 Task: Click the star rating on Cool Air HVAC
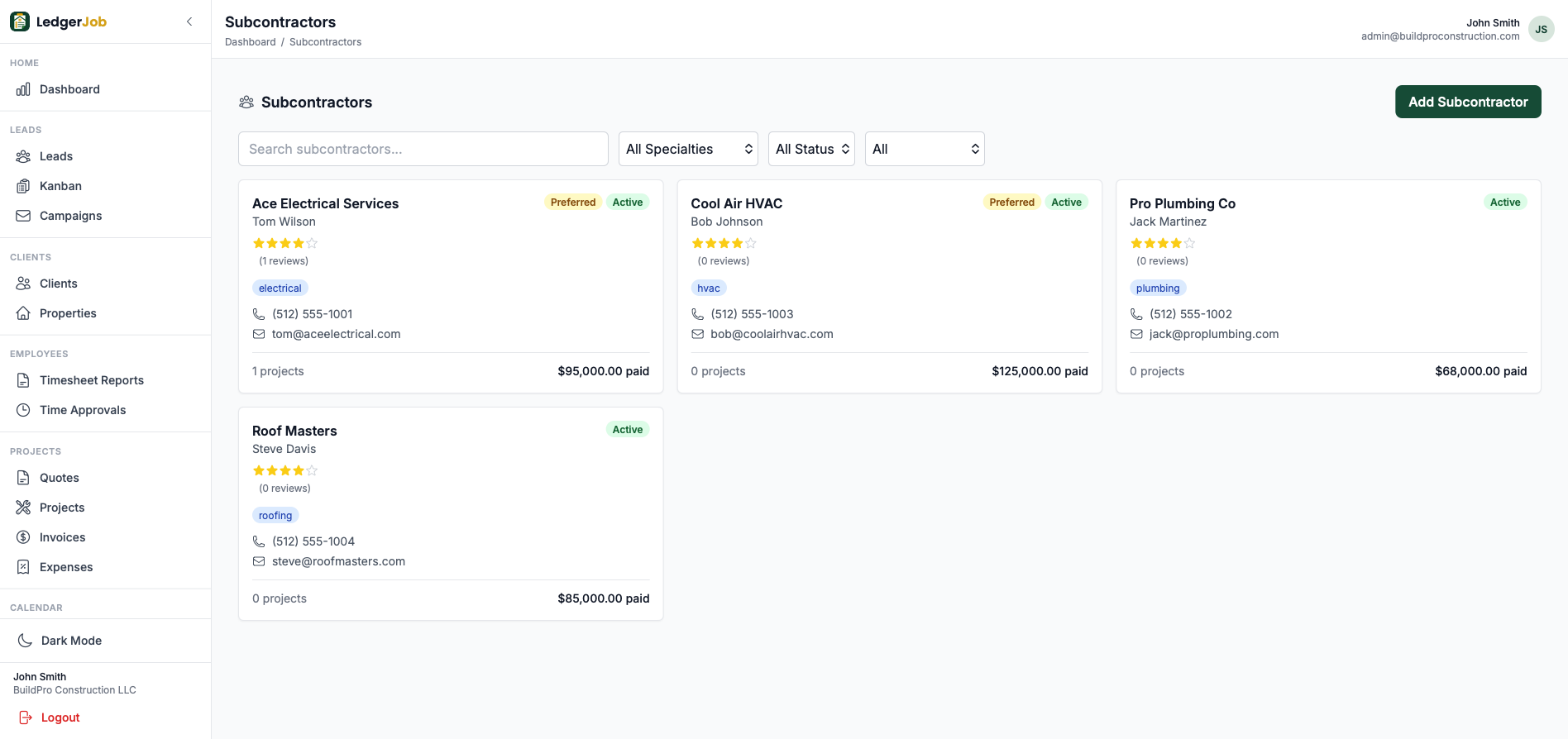(724, 243)
